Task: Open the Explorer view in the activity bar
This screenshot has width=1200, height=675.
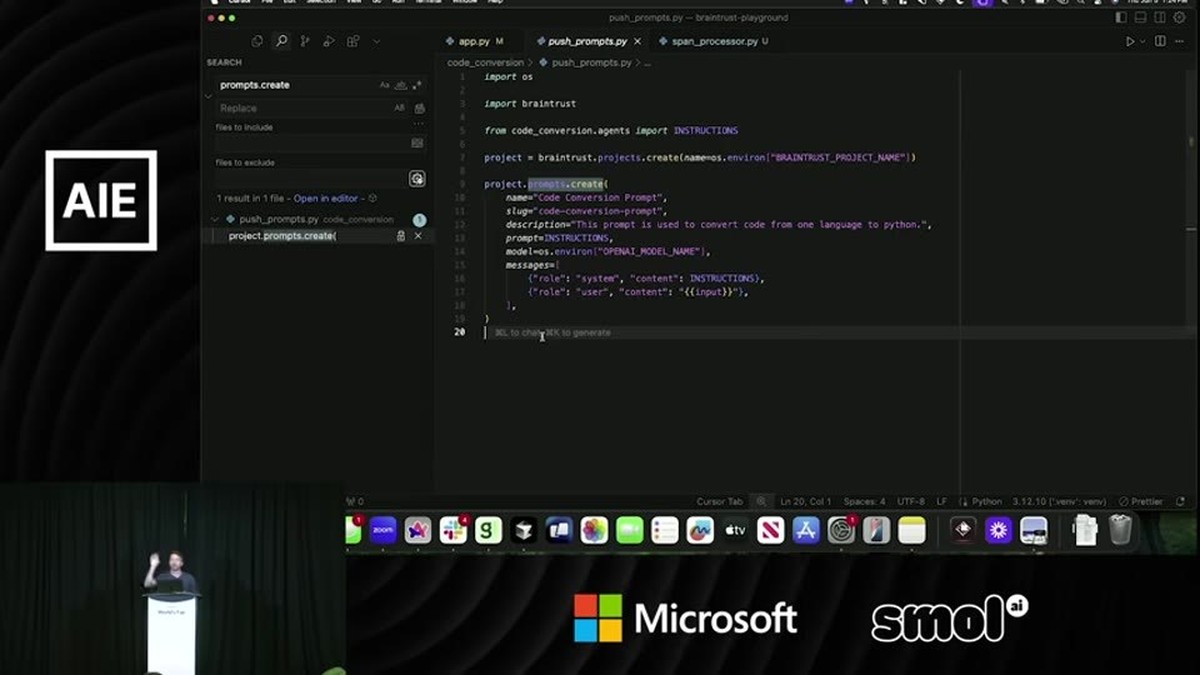Action: [x=257, y=41]
